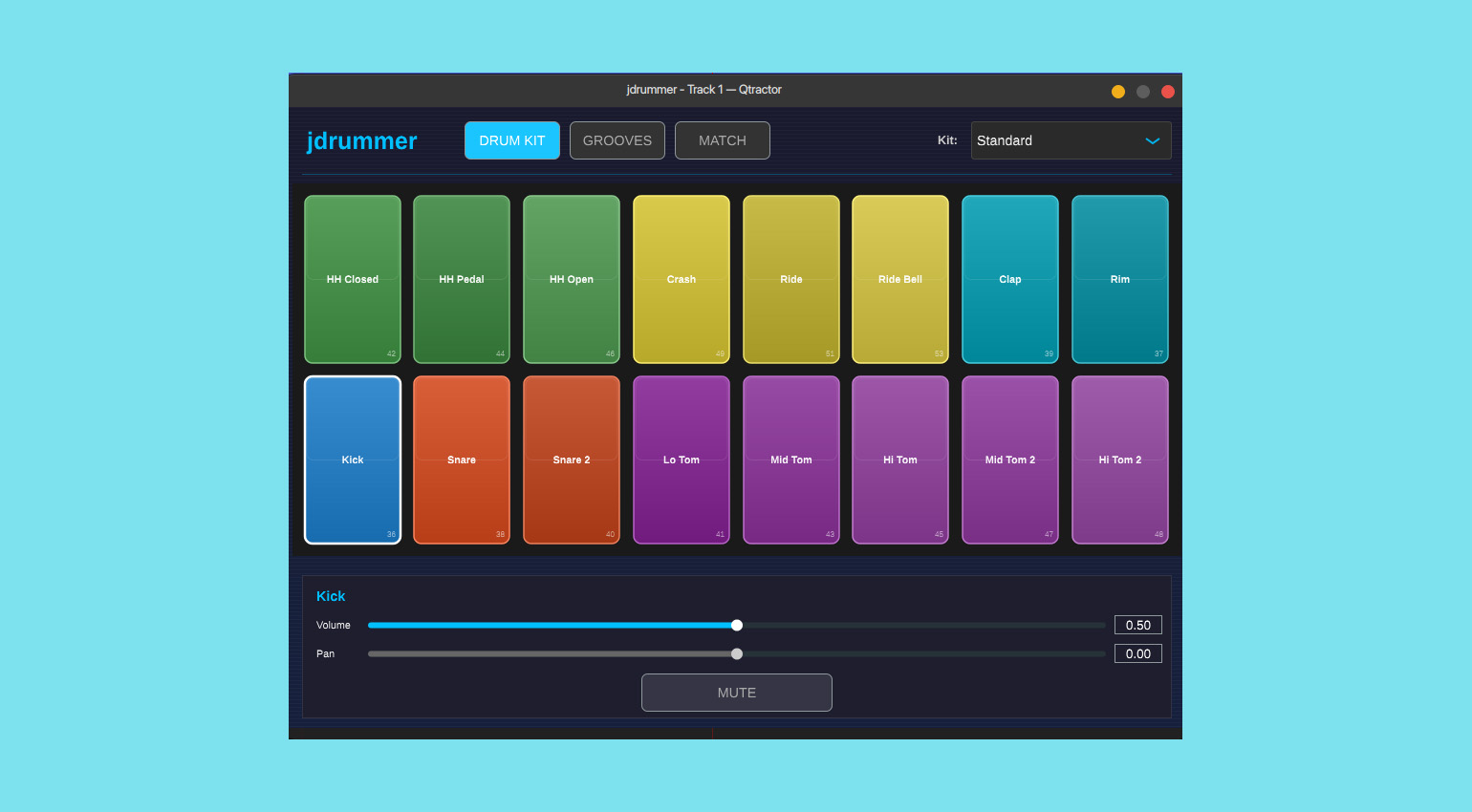Hit the Crash cymbal pad
Viewport: 1472px width, 812px height.
click(682, 279)
